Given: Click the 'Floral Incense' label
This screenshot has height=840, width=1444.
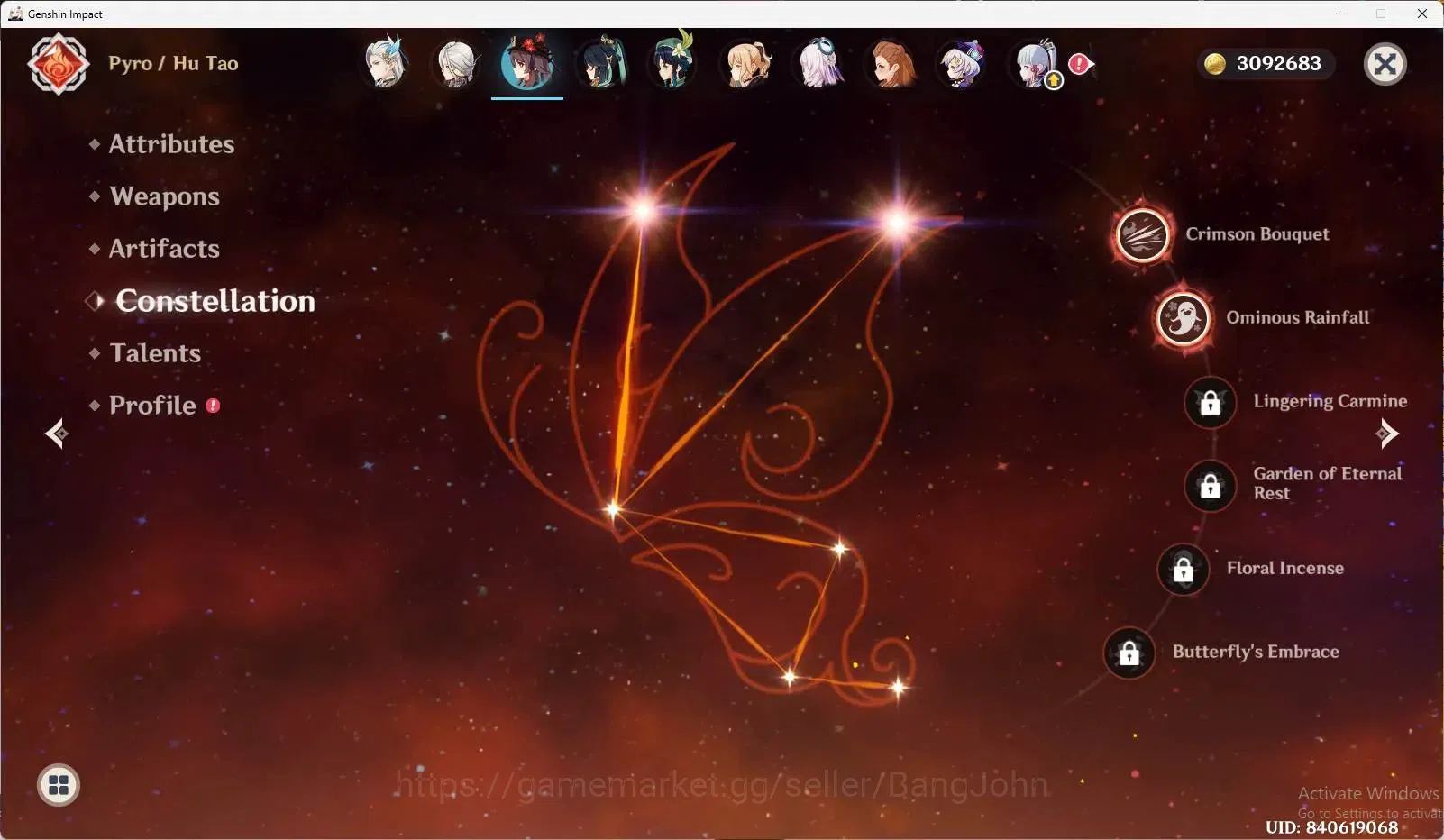Looking at the screenshot, I should point(1285,568).
